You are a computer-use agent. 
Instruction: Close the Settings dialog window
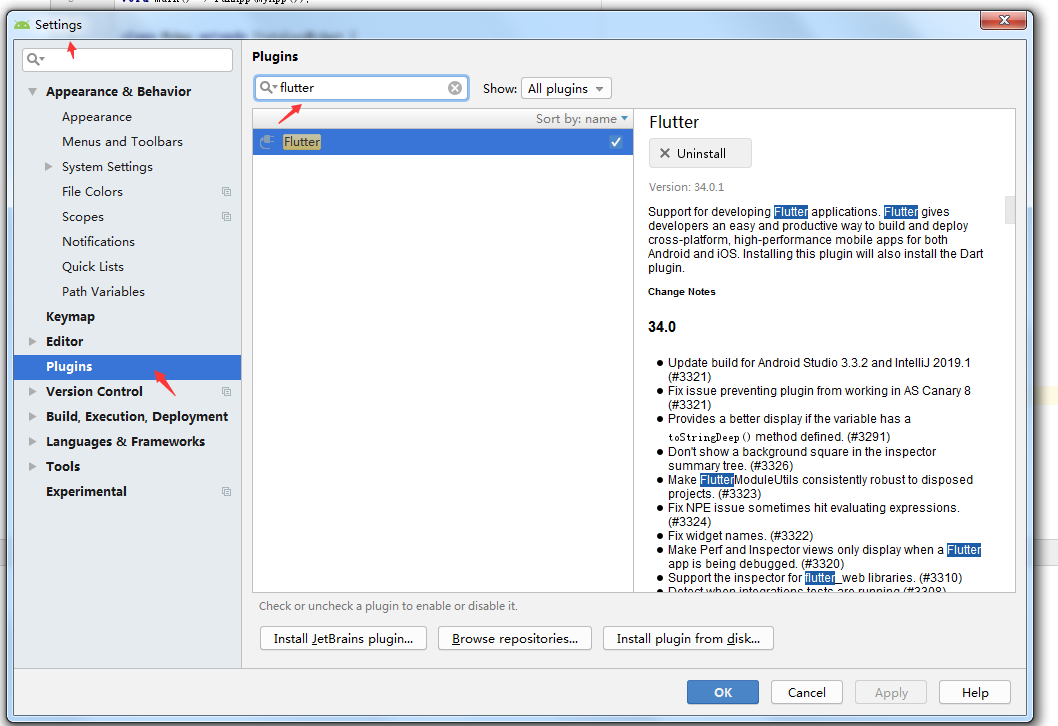pyautogui.click(x=1003, y=20)
